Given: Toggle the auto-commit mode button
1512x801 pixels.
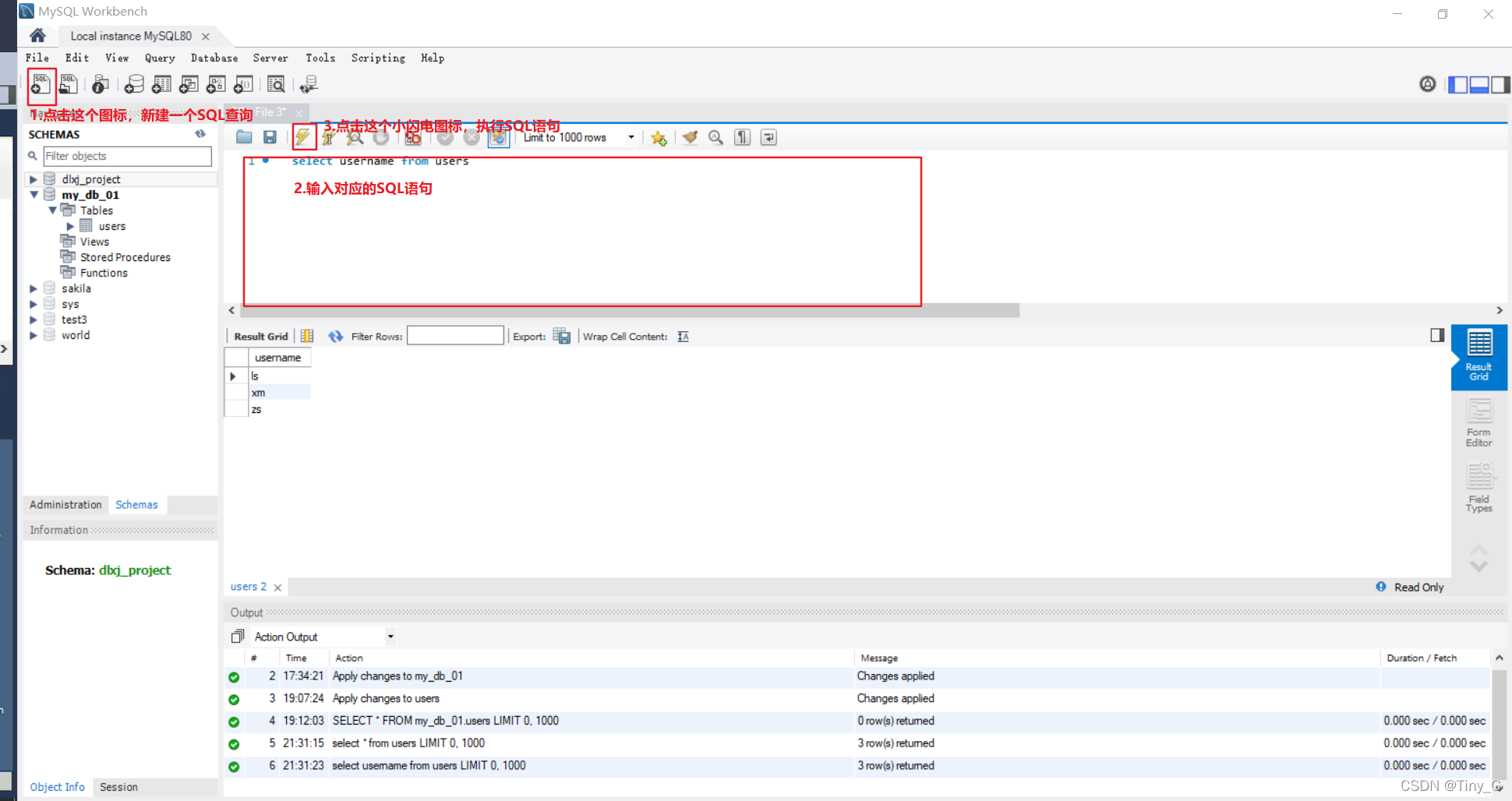Looking at the screenshot, I should coord(499,138).
